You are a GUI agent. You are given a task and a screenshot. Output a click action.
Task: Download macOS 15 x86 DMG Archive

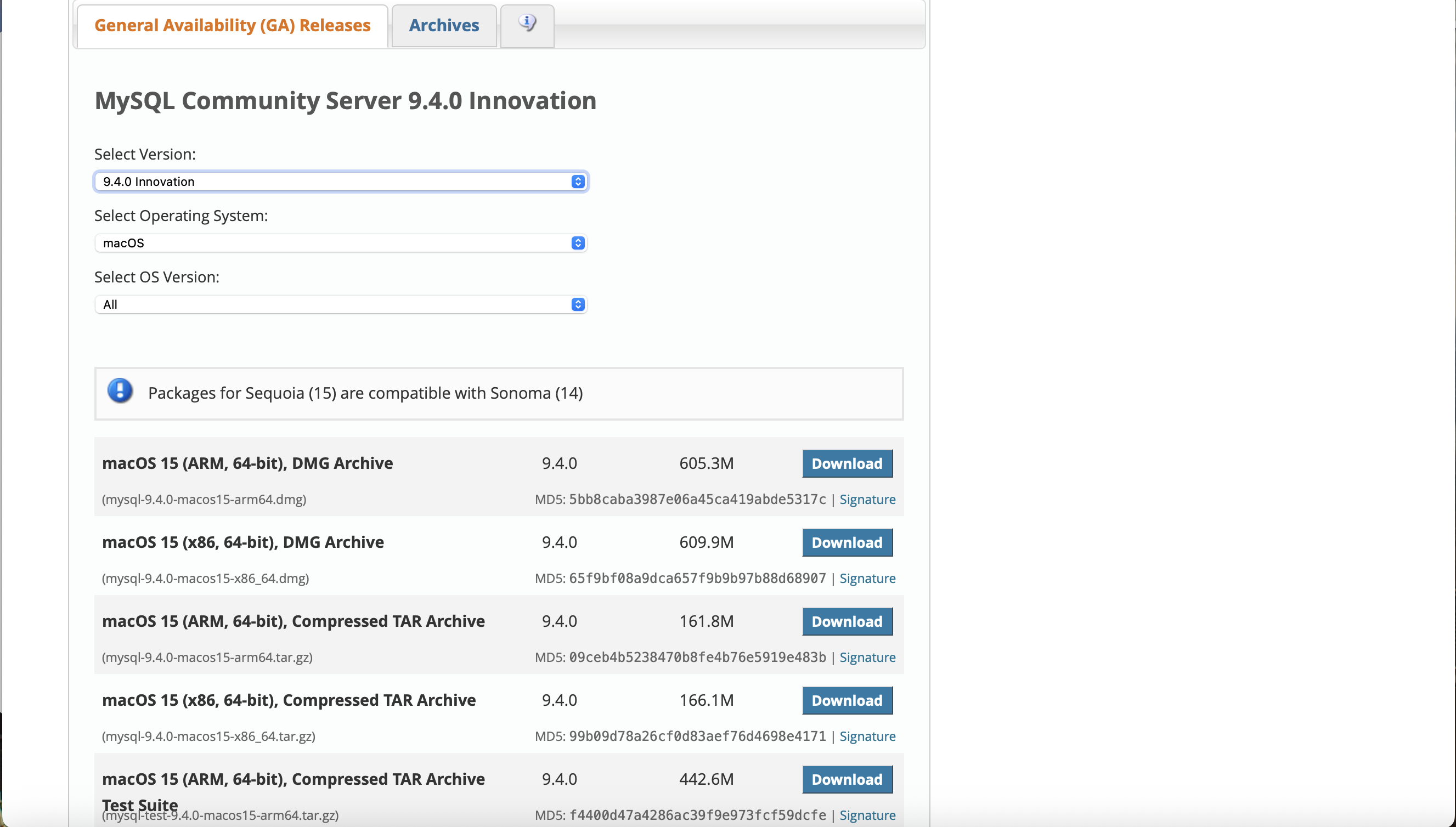pos(846,542)
